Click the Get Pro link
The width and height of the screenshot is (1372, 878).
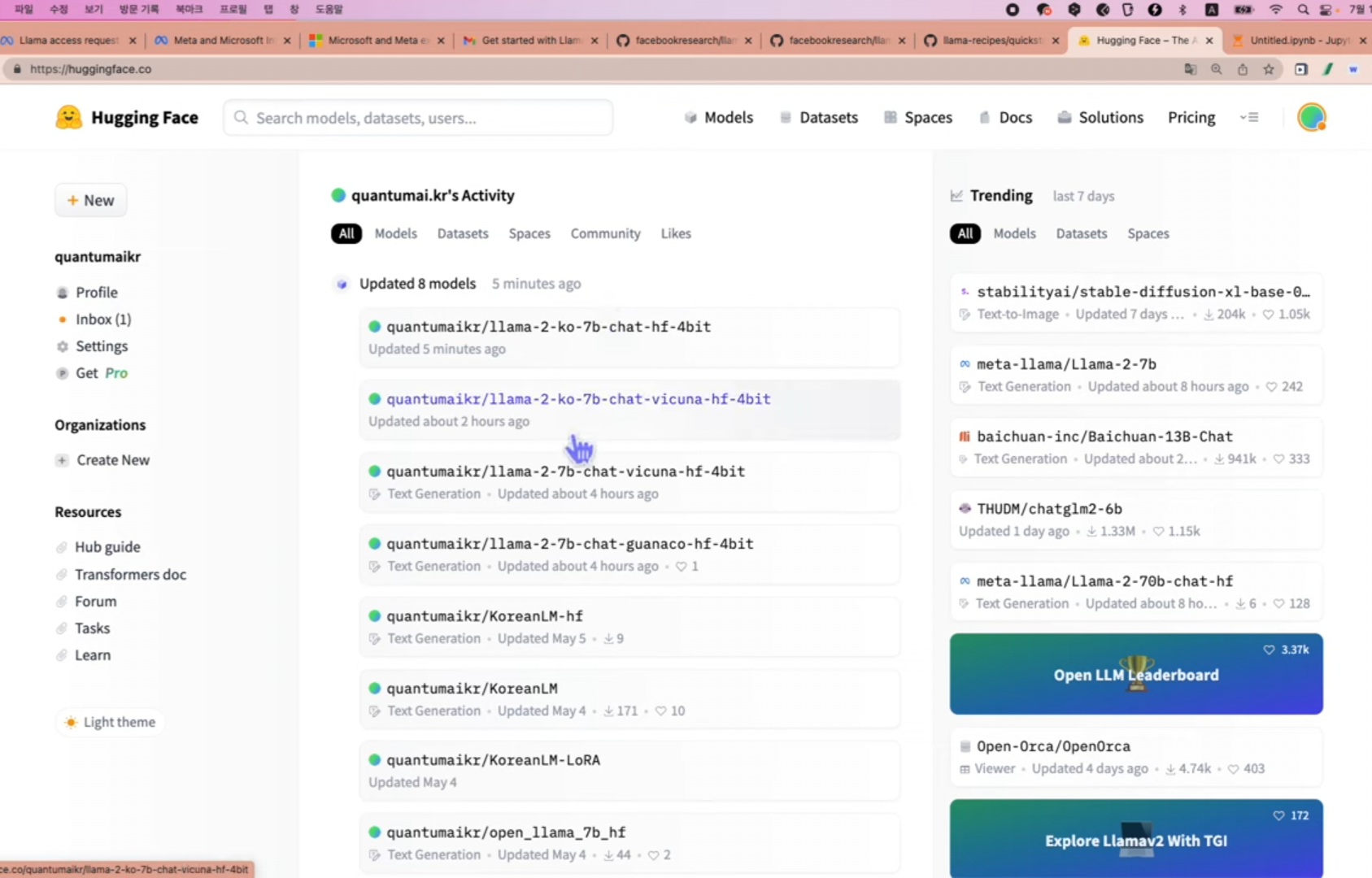pos(92,373)
